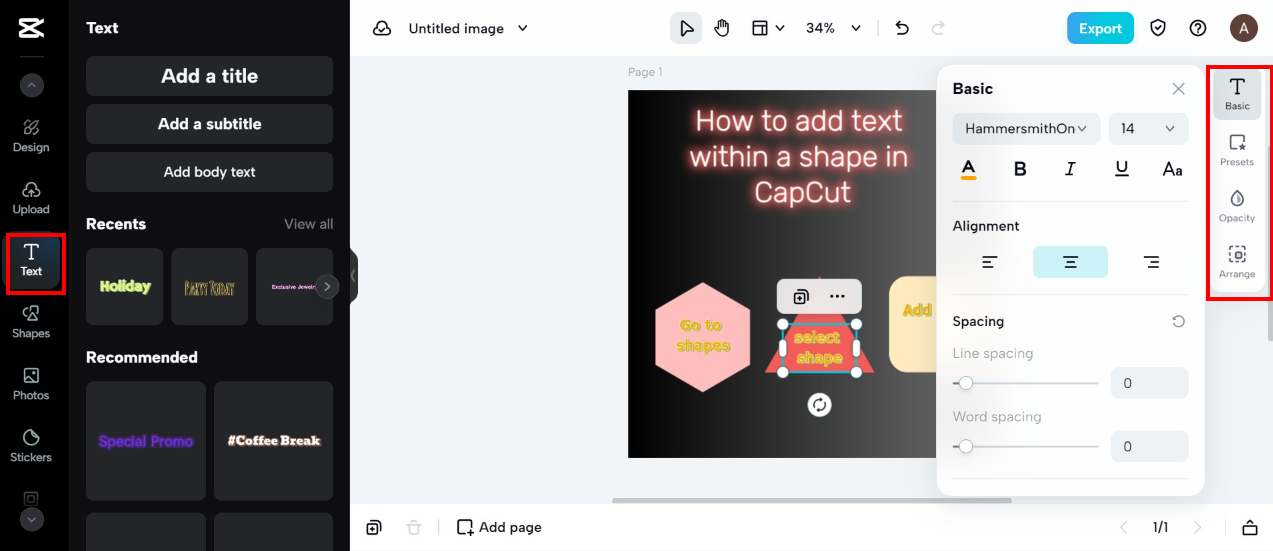Choose the #Coffee Break text template

tap(274, 441)
